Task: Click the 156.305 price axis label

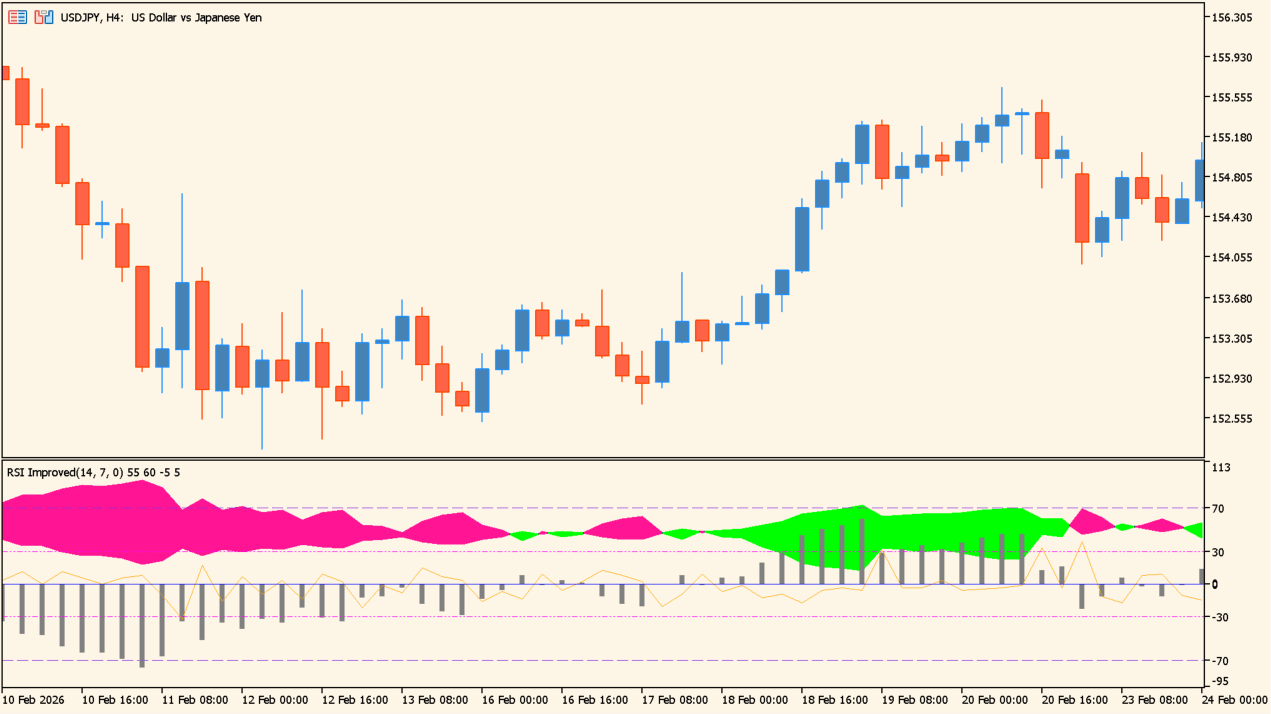Action: (x=1232, y=18)
